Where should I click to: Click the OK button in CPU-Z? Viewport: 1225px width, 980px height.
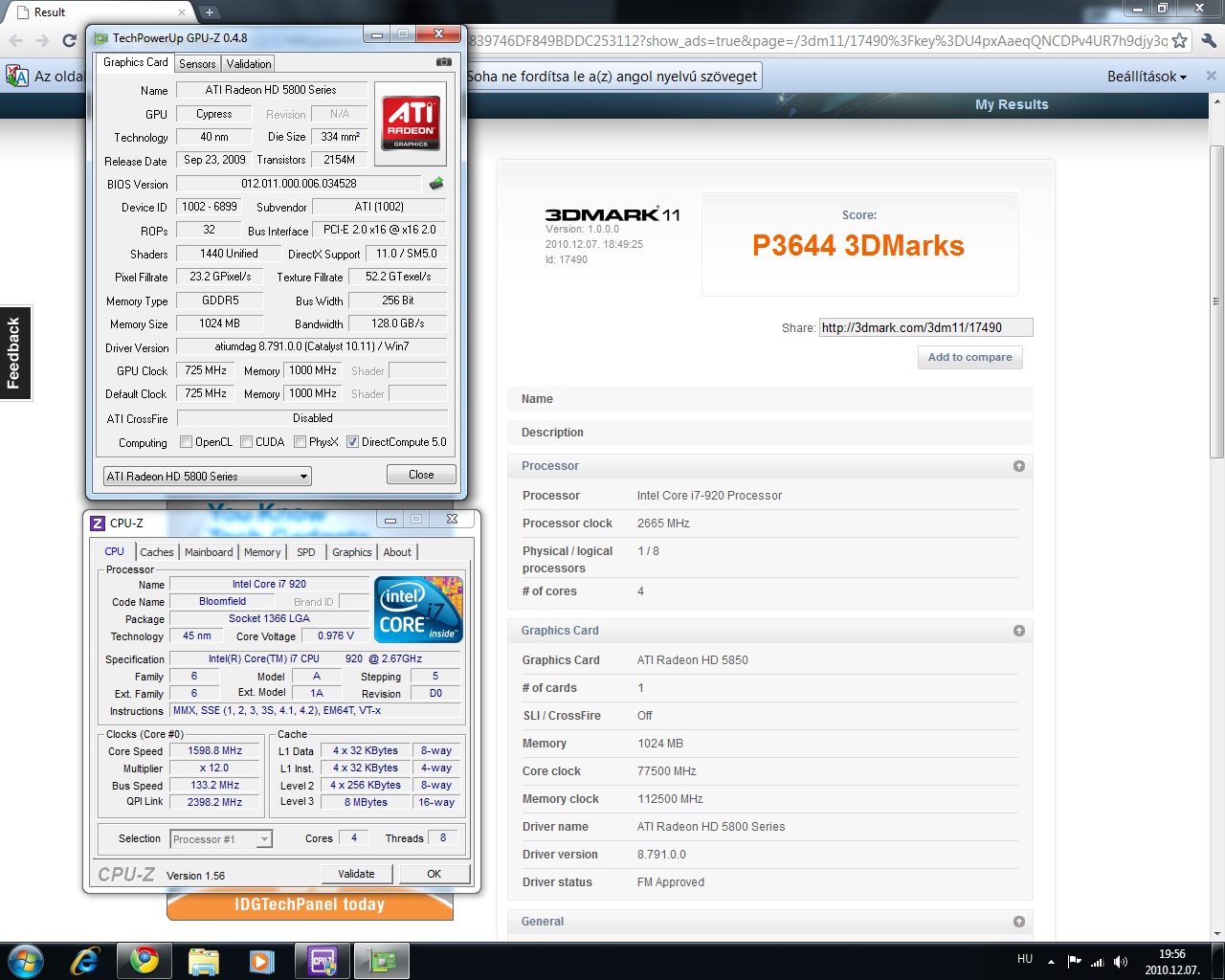(x=434, y=874)
